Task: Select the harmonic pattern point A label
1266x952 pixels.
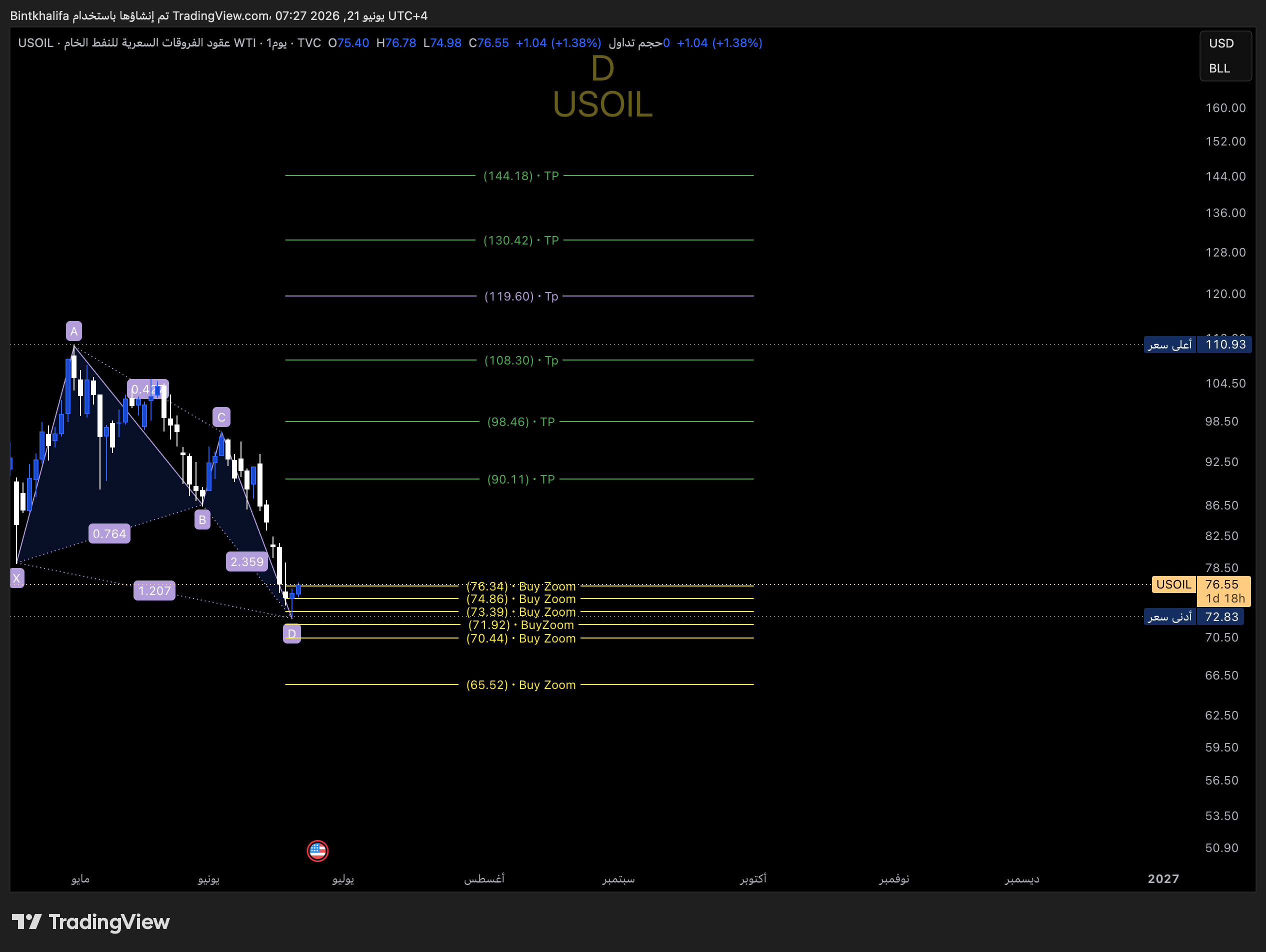Action: [74, 331]
